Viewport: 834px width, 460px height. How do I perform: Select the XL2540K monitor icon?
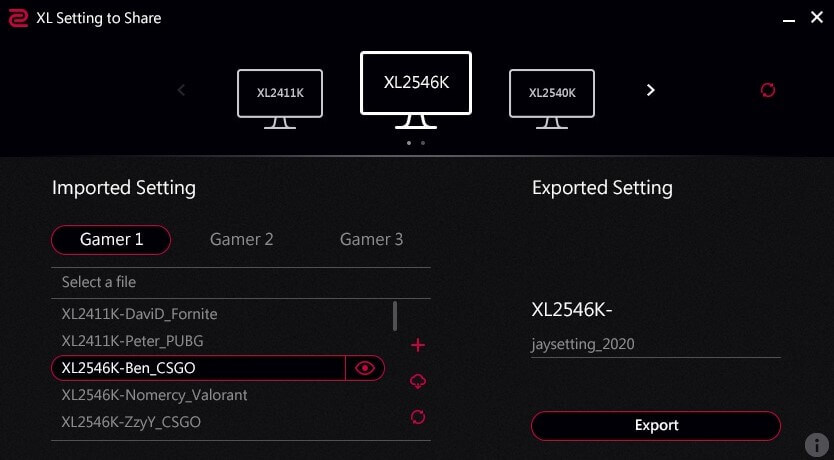(551, 96)
